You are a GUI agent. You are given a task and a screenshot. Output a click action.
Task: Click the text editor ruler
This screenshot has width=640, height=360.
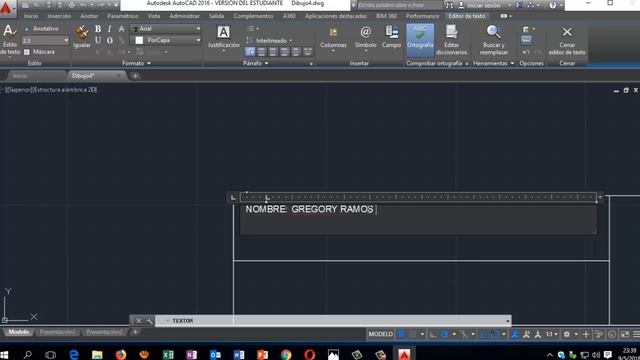pyautogui.click(x=418, y=197)
